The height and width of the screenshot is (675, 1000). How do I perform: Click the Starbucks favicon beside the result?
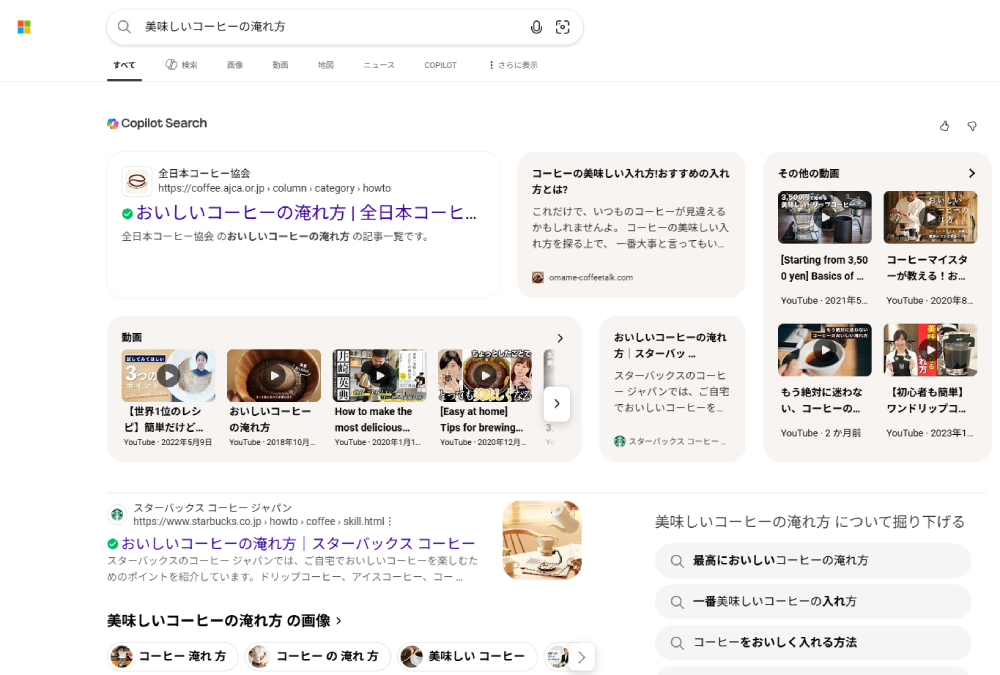coord(117,514)
